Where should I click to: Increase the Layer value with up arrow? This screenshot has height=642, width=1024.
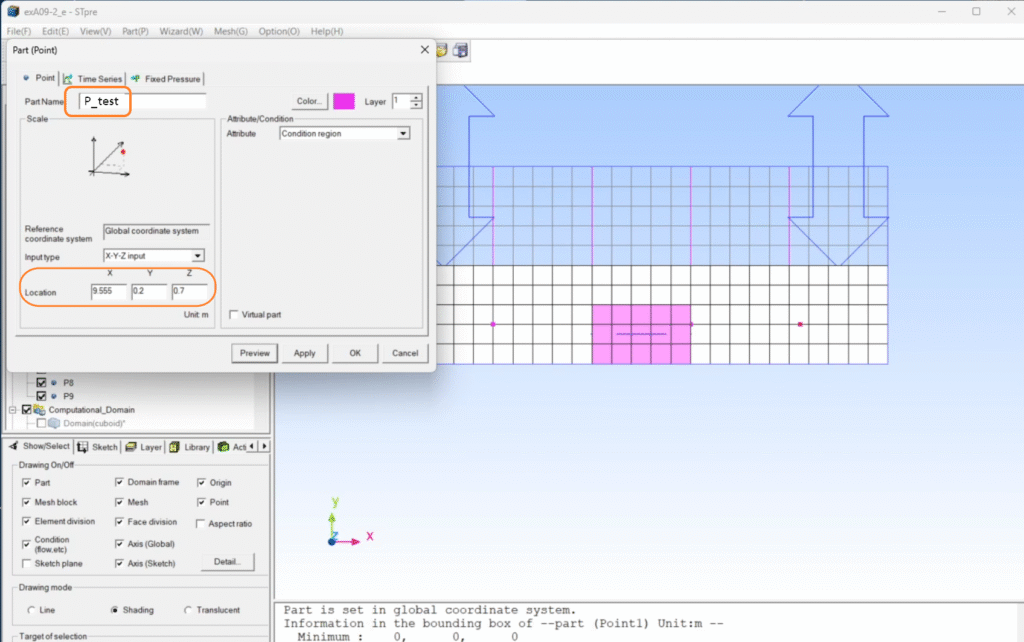point(416,97)
